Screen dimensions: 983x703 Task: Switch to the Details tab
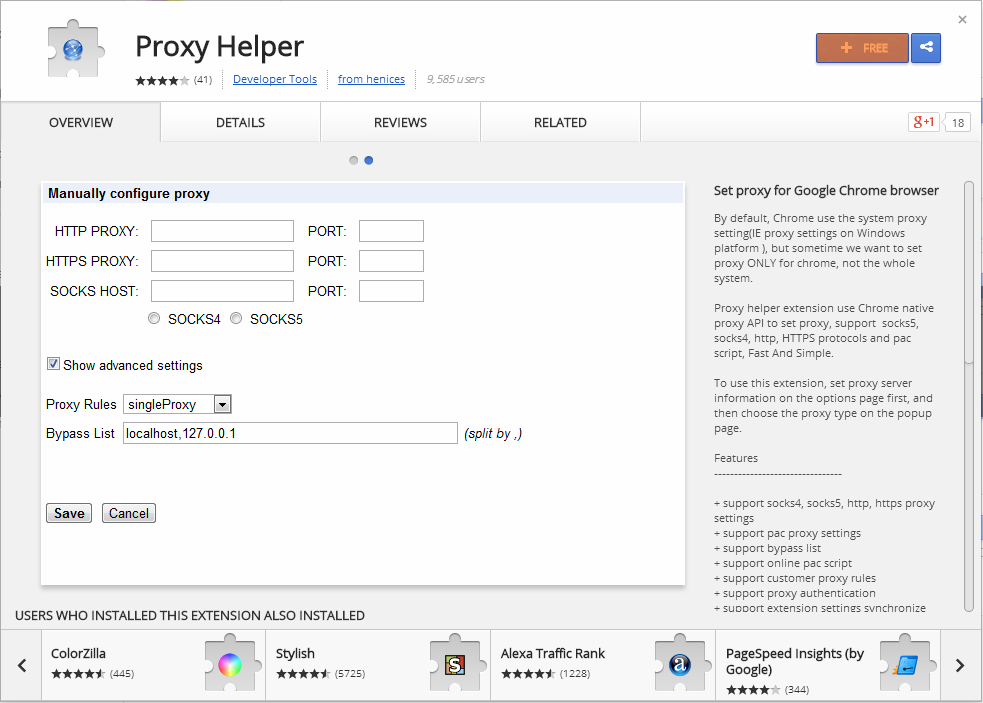pyautogui.click(x=240, y=122)
